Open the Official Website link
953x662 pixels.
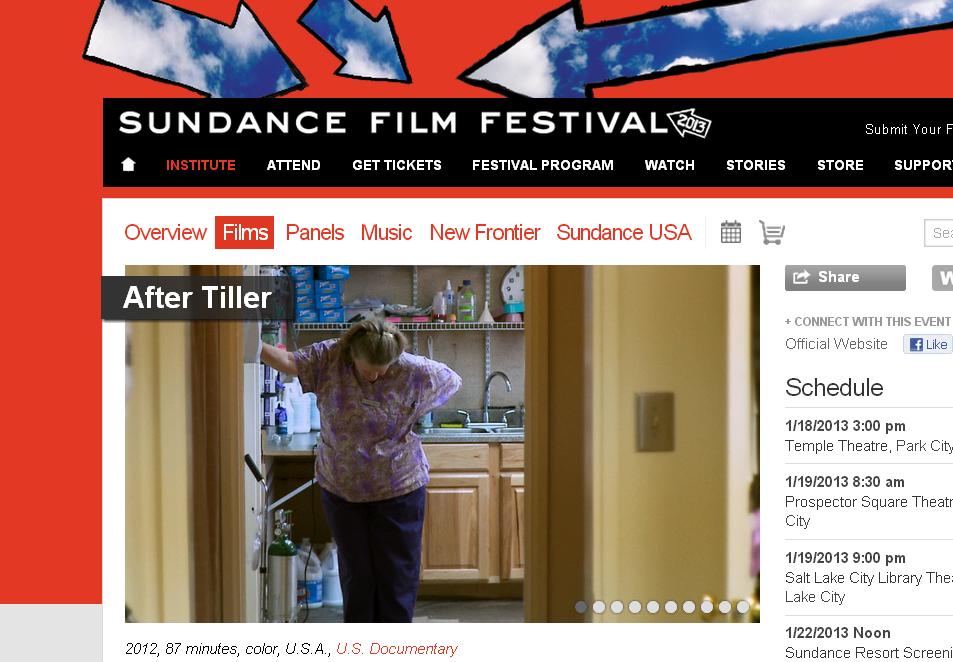click(x=836, y=344)
